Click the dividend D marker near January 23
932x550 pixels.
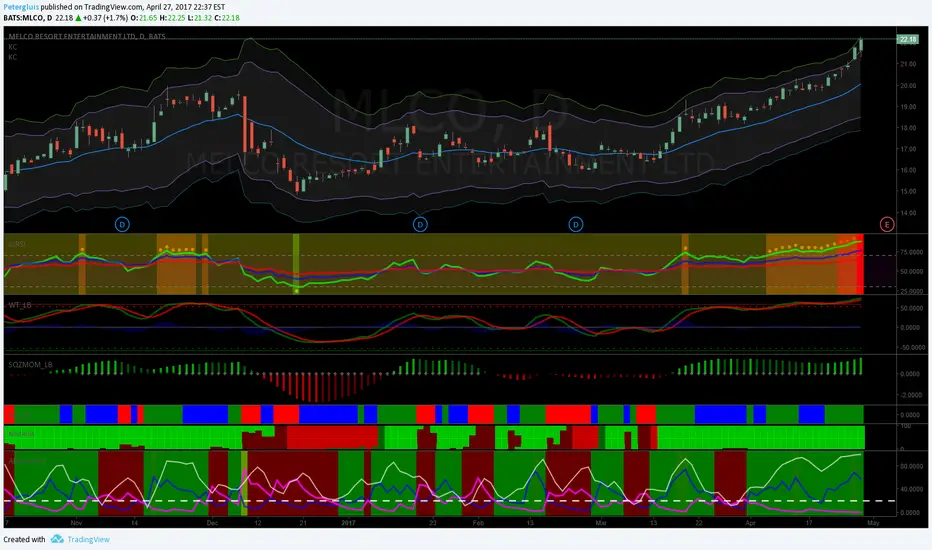point(420,224)
